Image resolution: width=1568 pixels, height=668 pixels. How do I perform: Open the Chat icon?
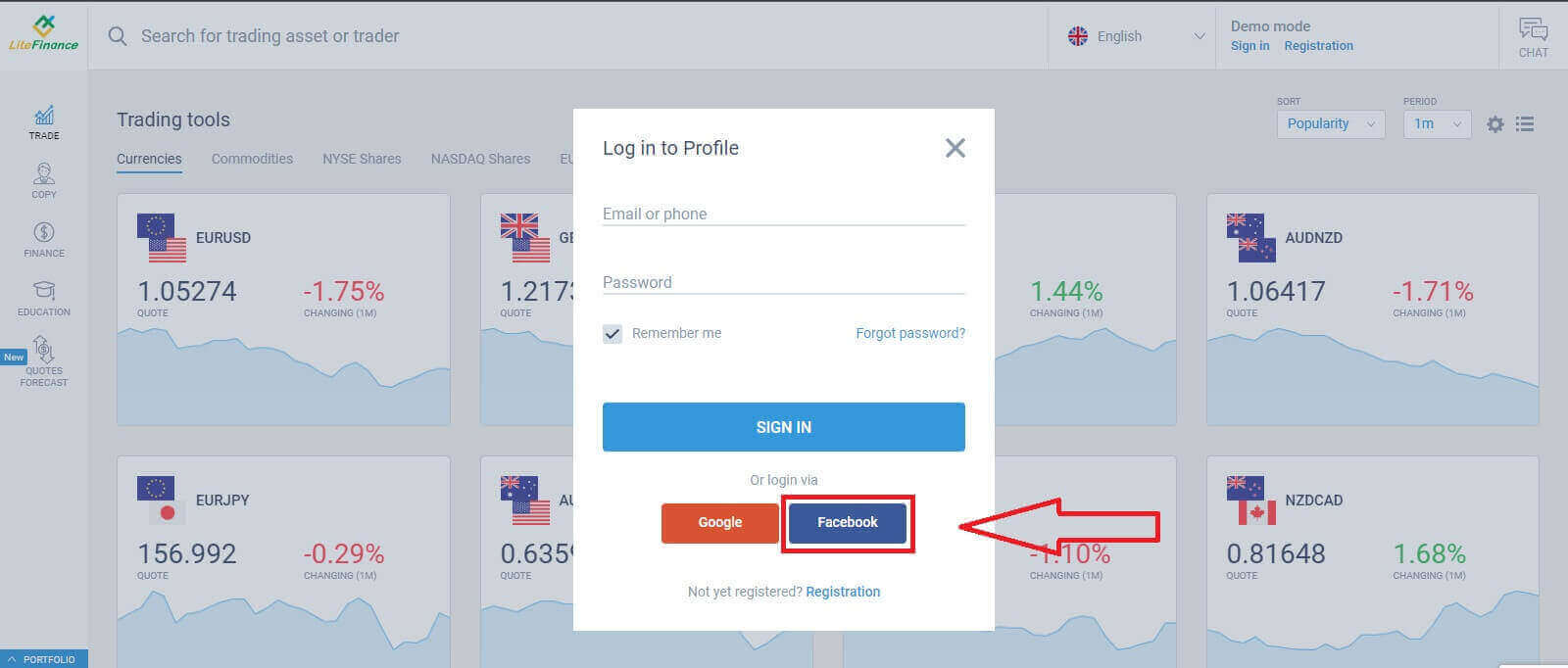(1533, 37)
